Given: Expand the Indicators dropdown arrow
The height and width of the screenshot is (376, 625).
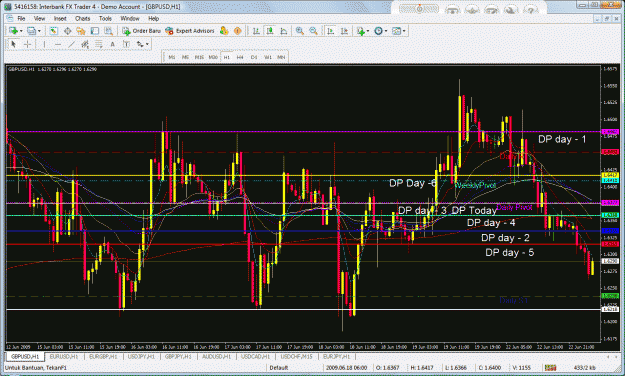Looking at the screenshot, I should pyautogui.click(x=368, y=31).
